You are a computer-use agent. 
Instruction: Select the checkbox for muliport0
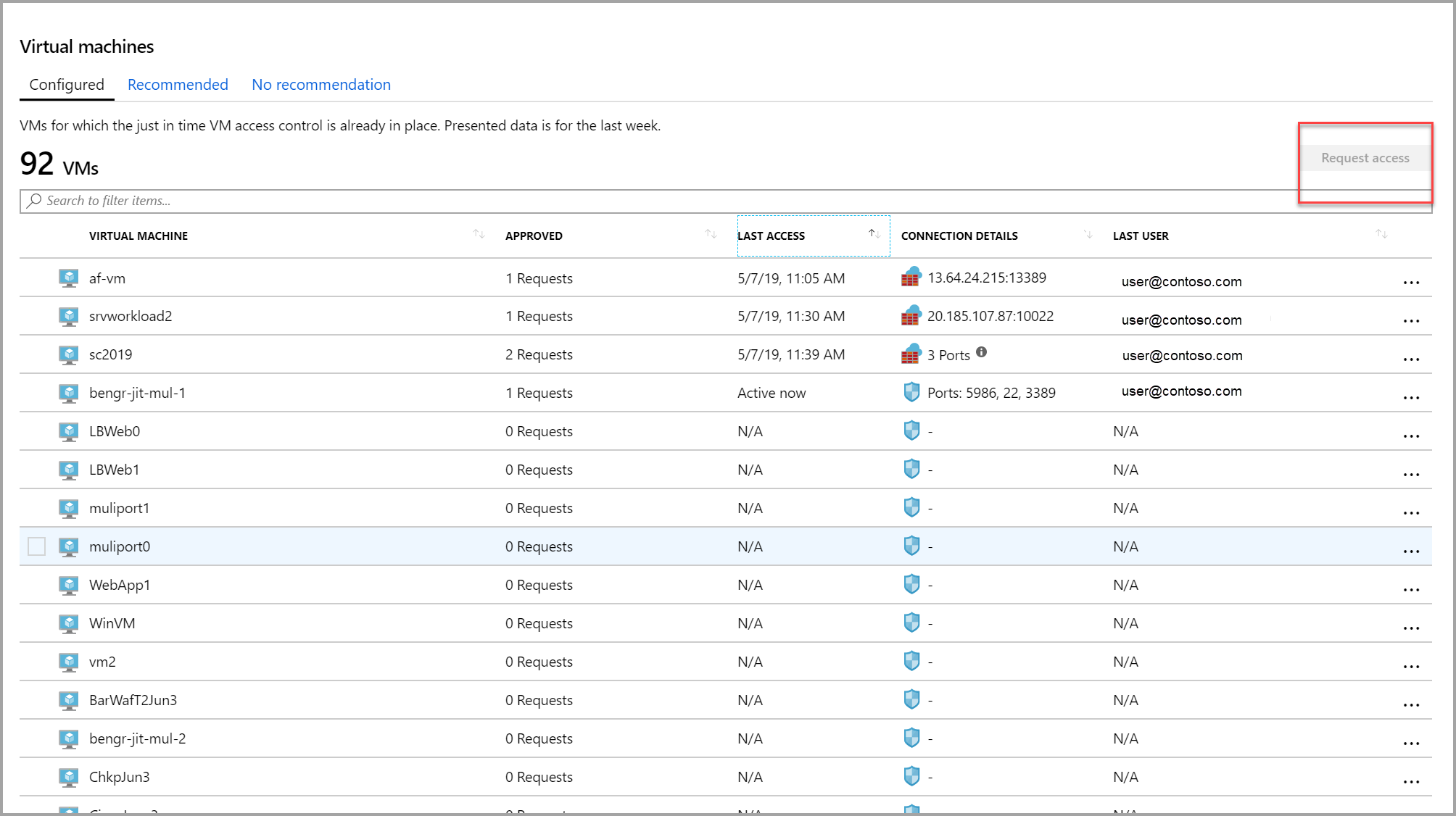pyautogui.click(x=37, y=546)
